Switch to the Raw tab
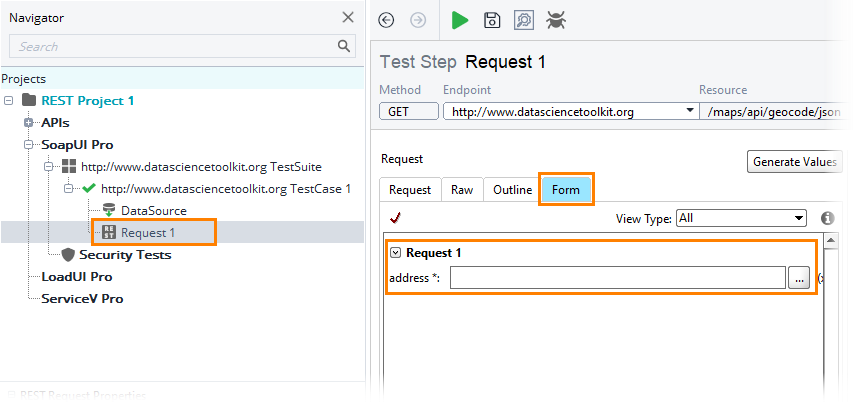Image resolution: width=854 pixels, height=403 pixels. pos(462,190)
